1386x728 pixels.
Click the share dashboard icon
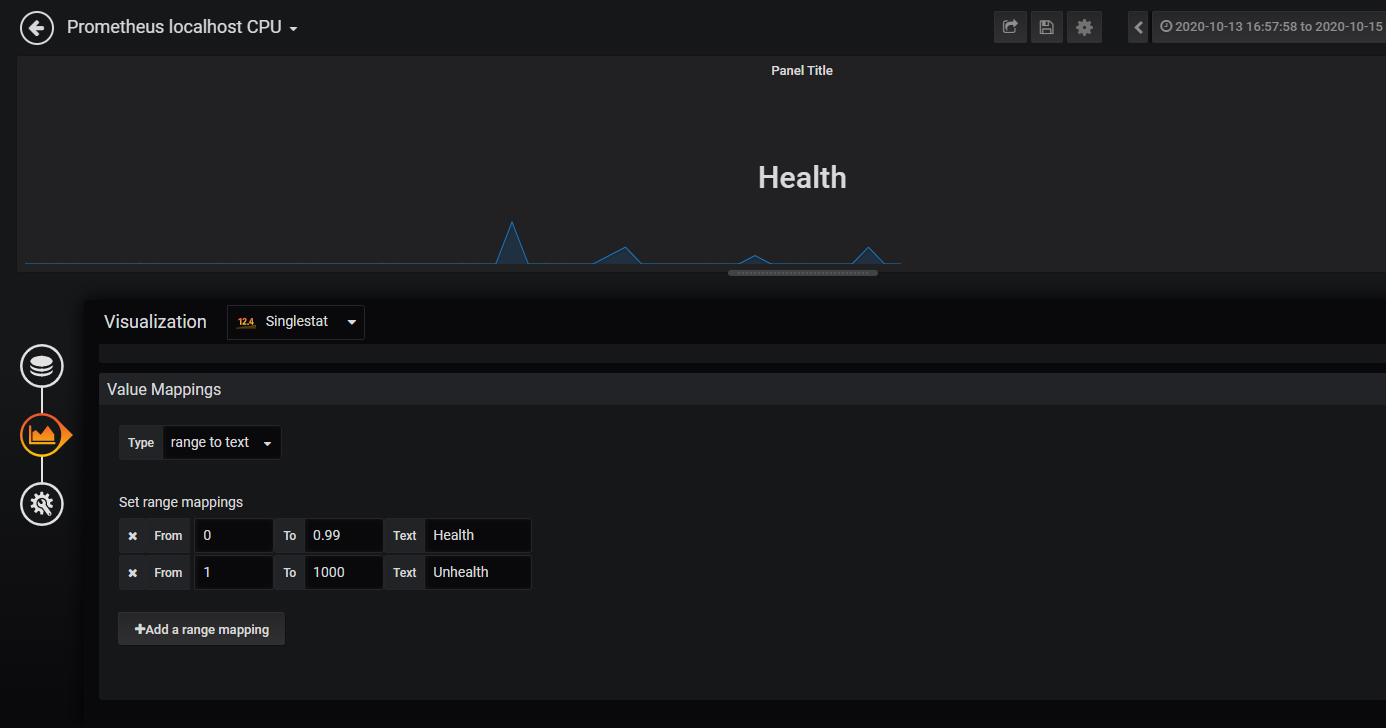pos(1010,27)
